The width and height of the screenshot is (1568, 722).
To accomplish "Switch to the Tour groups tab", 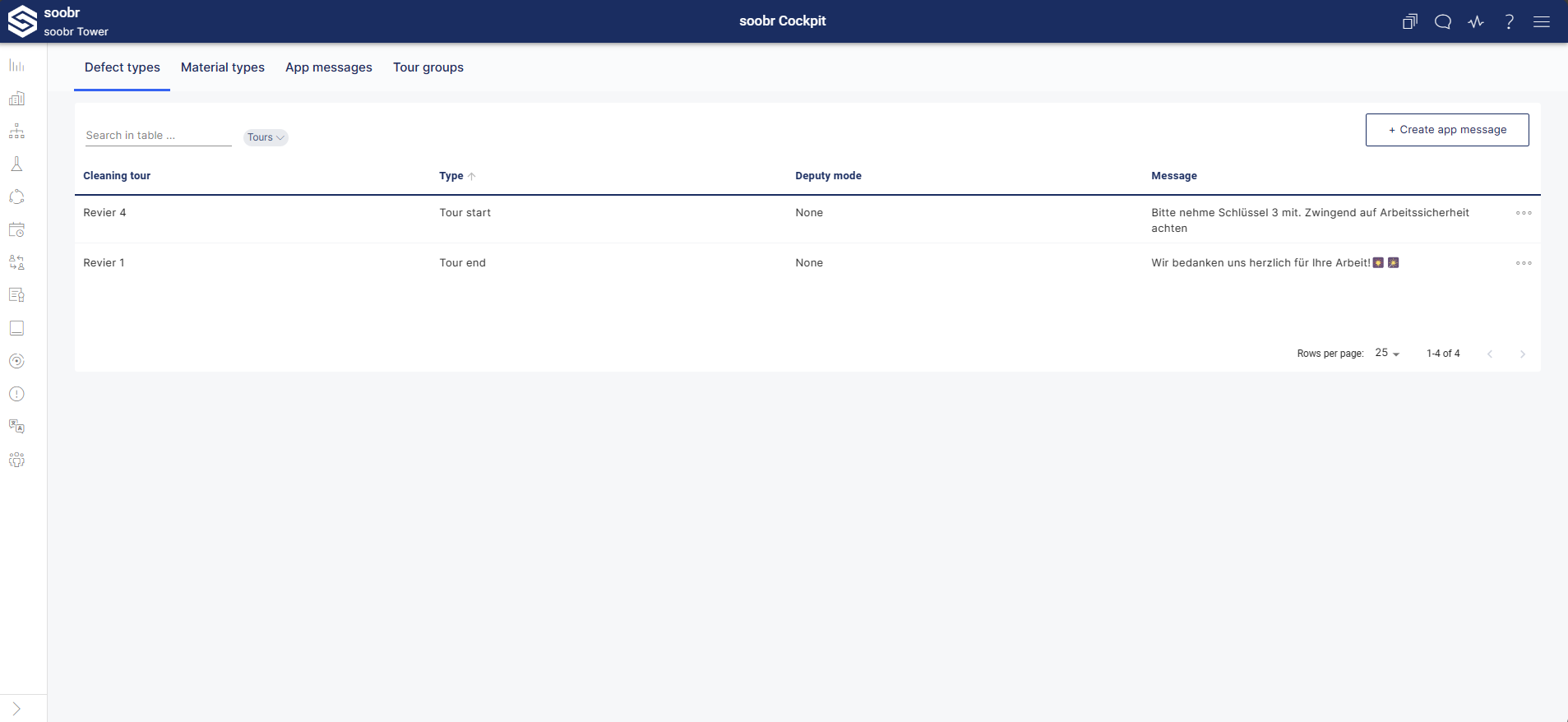I will [x=428, y=67].
